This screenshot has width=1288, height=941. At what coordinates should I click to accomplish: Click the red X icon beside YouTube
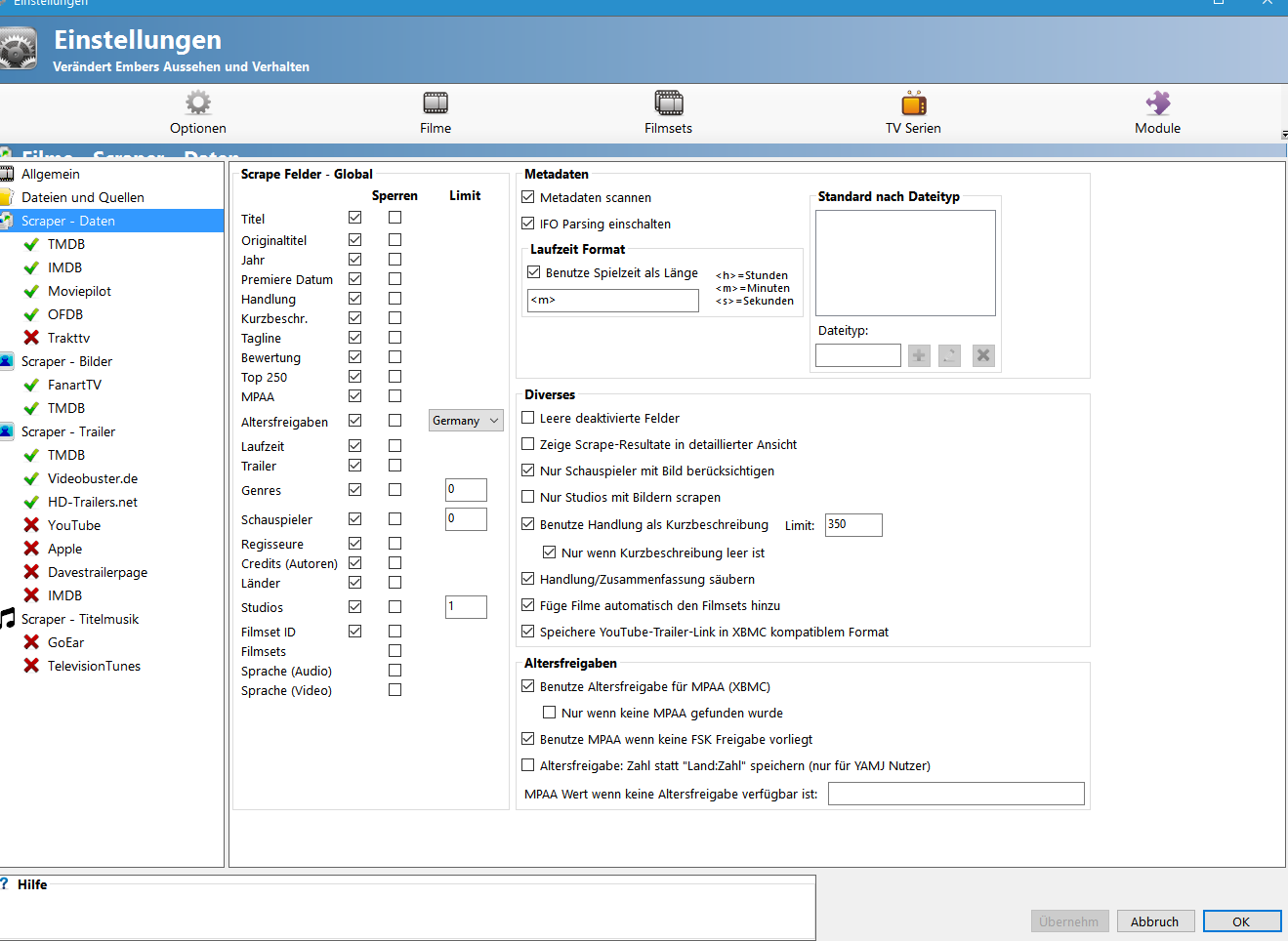click(31, 525)
